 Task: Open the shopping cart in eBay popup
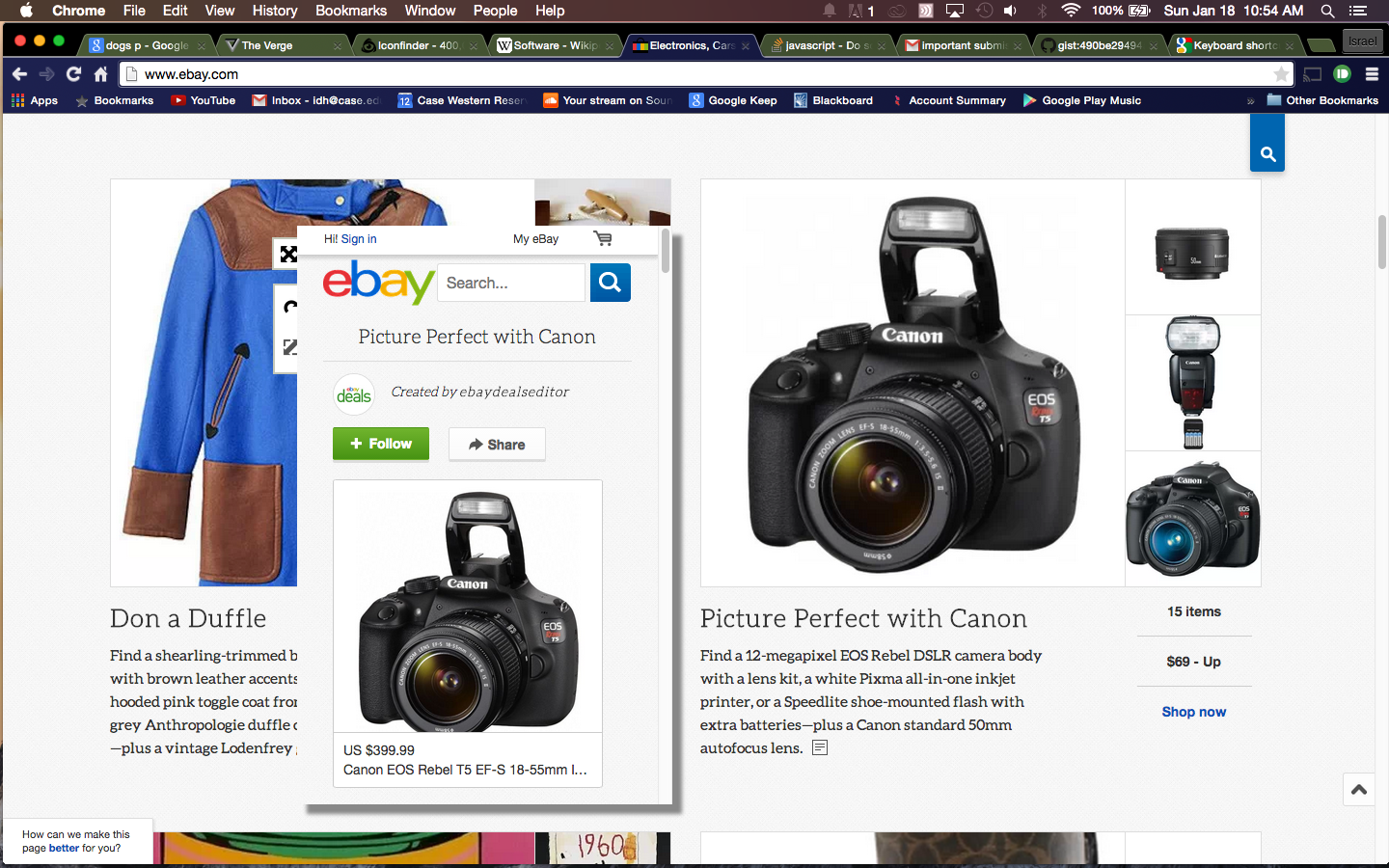(603, 238)
